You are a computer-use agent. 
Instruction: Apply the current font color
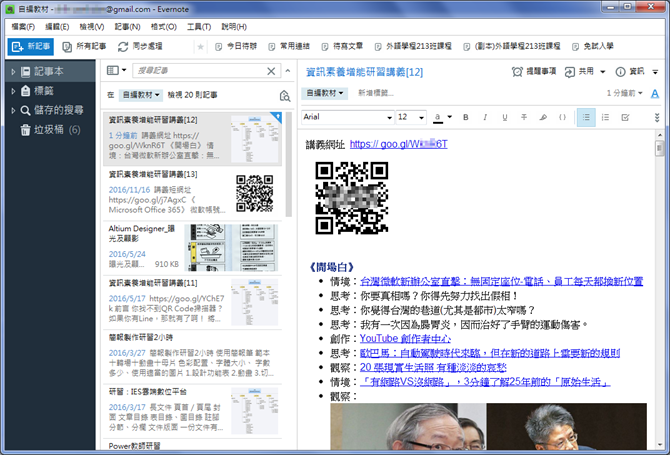pos(438,117)
